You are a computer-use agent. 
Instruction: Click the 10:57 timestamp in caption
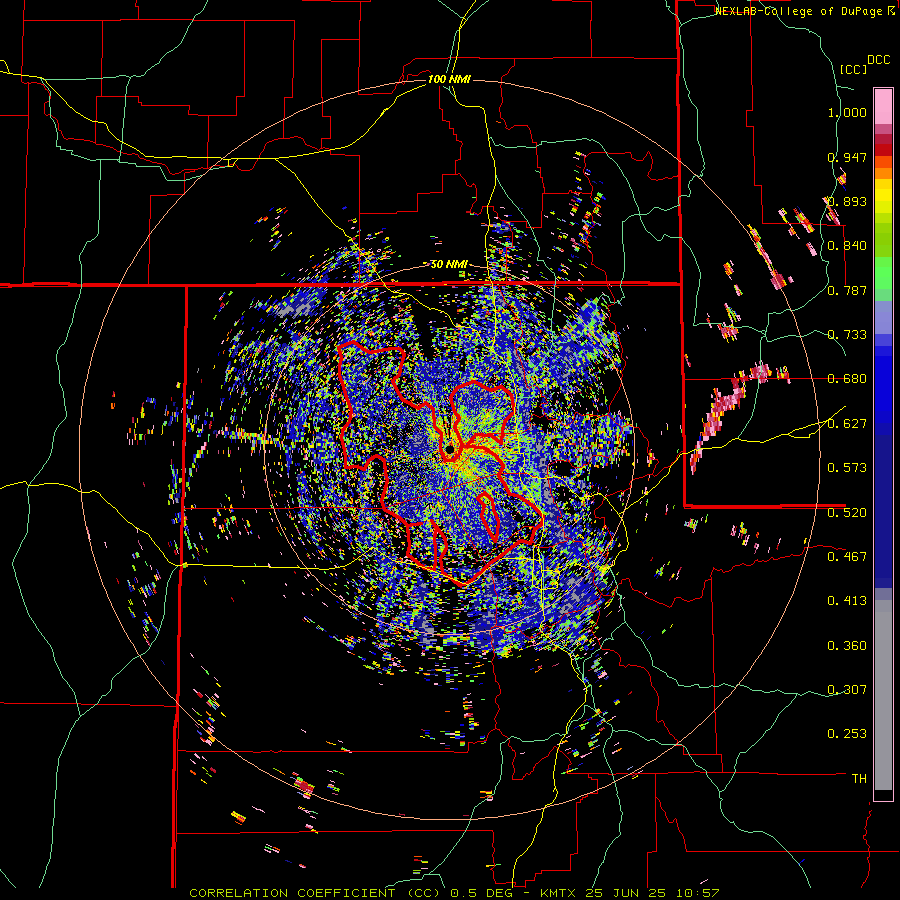[x=700, y=893]
